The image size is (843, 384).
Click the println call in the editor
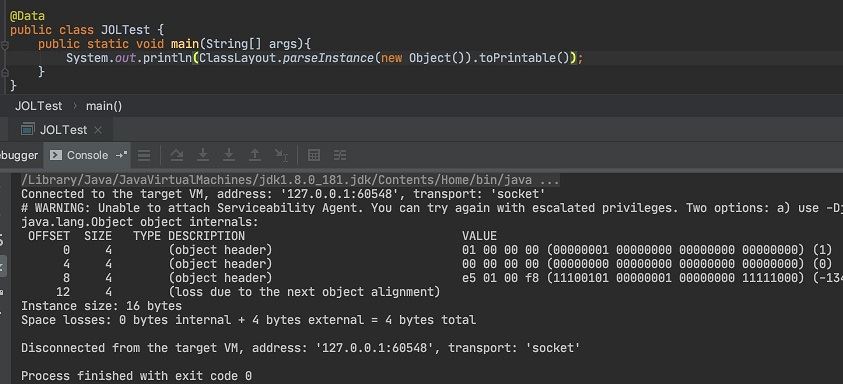coord(168,58)
